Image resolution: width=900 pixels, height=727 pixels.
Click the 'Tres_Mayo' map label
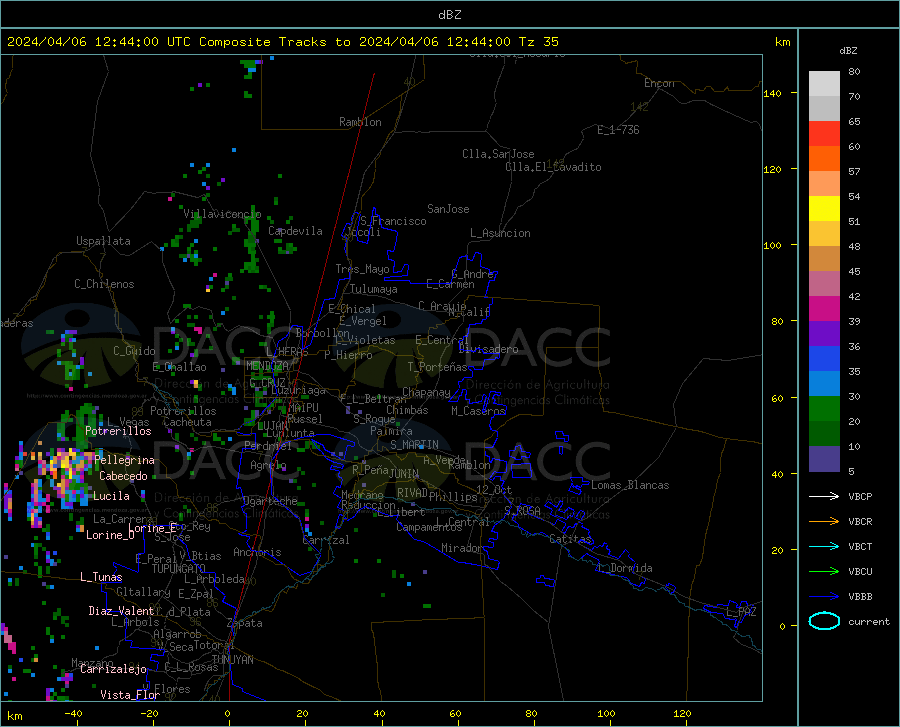pos(362,269)
